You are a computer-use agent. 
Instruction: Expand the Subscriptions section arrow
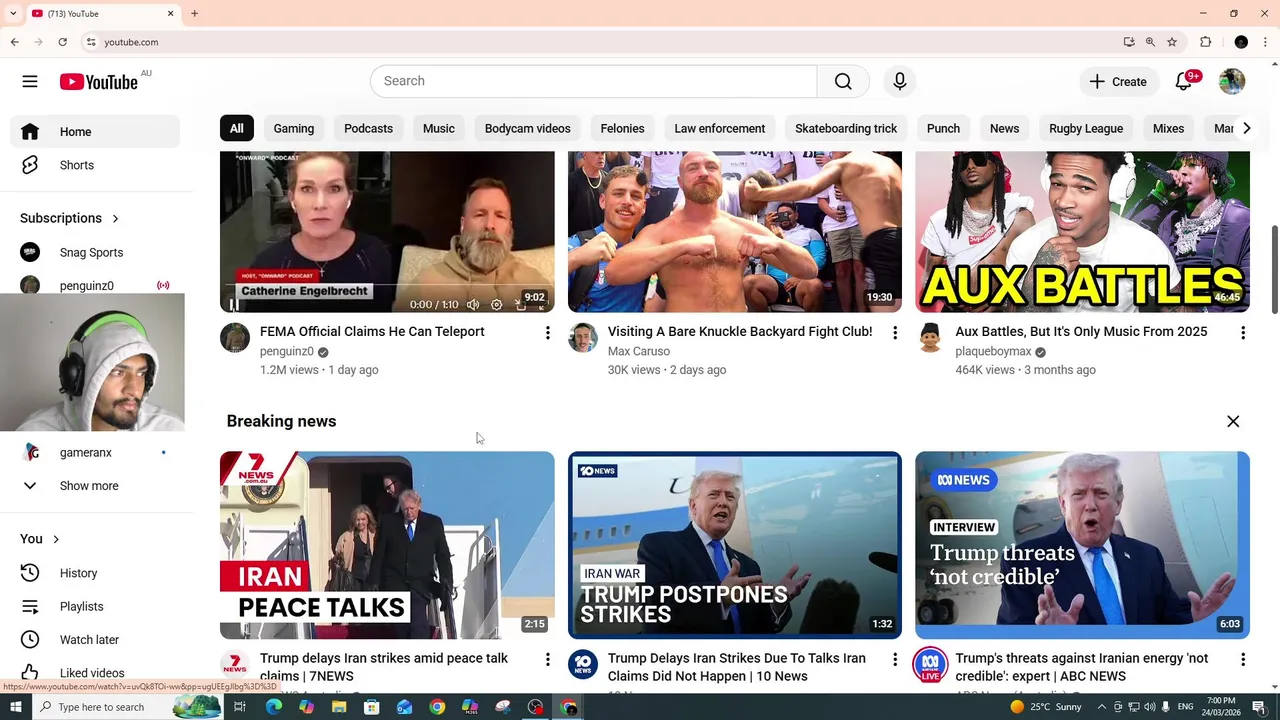(x=115, y=218)
